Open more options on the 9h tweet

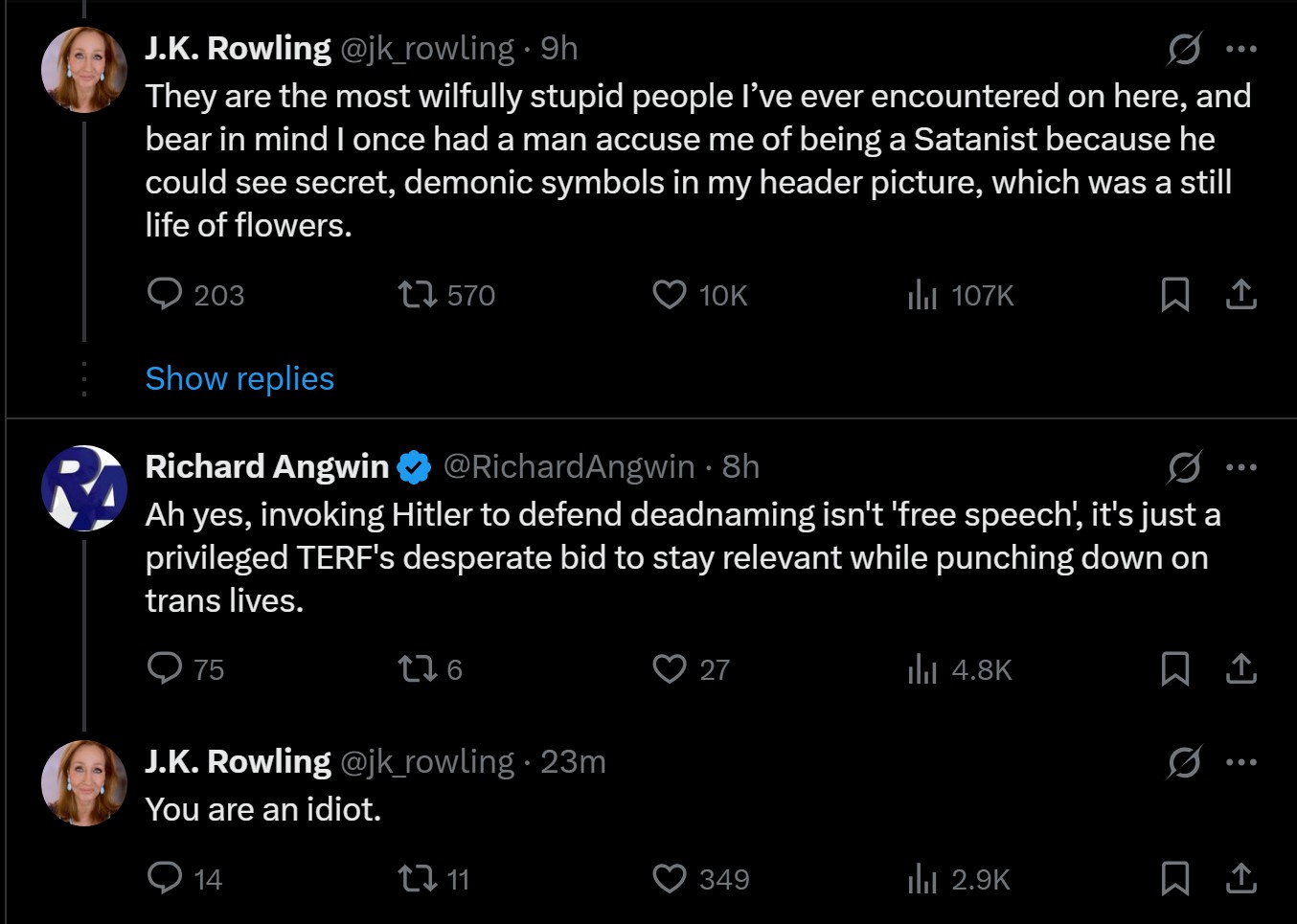point(1241,49)
